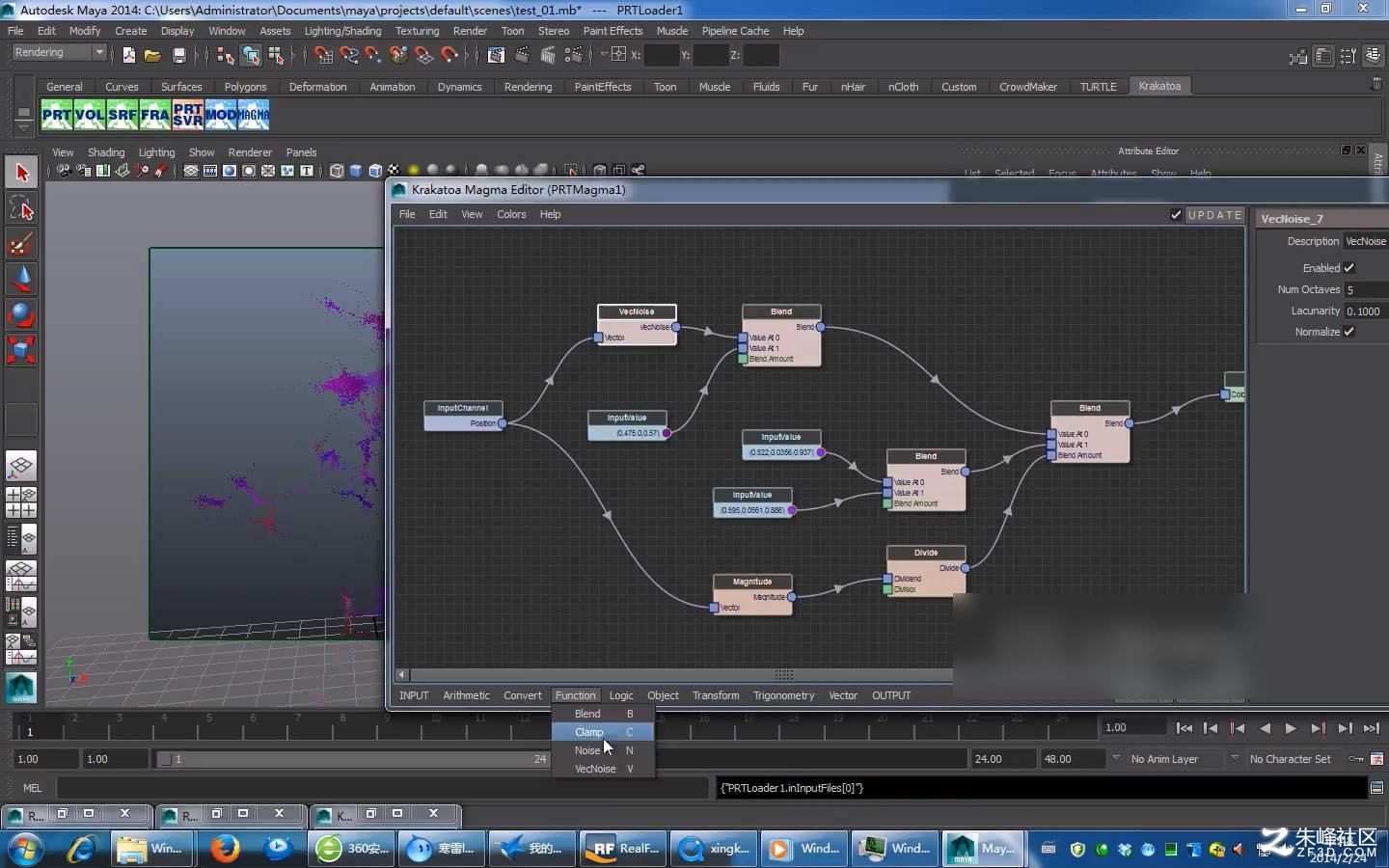Open the shelf options arrow below tabs
This screenshot has height=868, width=1389.
point(23,128)
